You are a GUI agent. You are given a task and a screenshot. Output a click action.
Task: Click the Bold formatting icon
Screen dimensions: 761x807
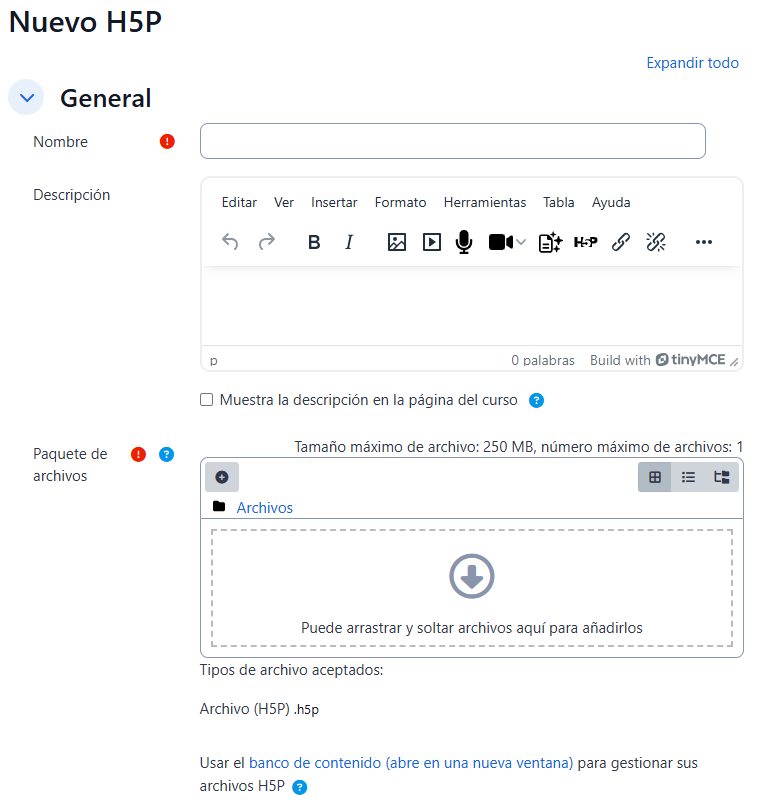point(314,242)
